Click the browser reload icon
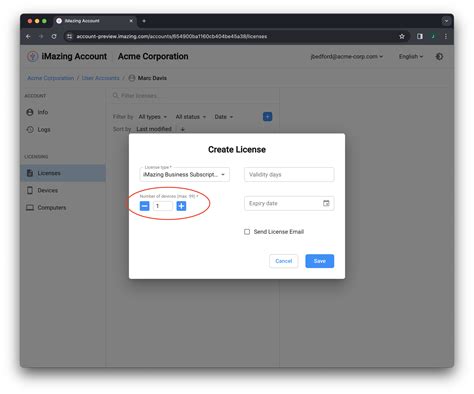The height and width of the screenshot is (394, 474). point(54,36)
